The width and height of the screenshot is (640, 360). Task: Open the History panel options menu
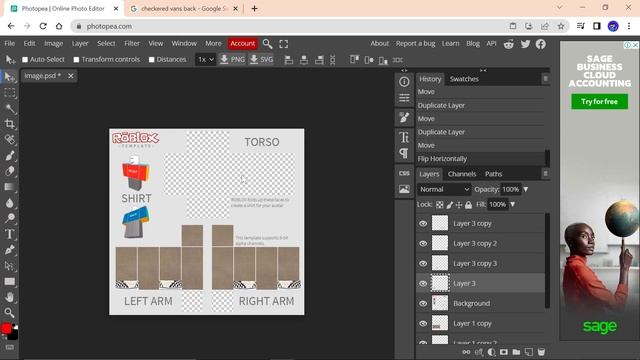click(x=545, y=79)
